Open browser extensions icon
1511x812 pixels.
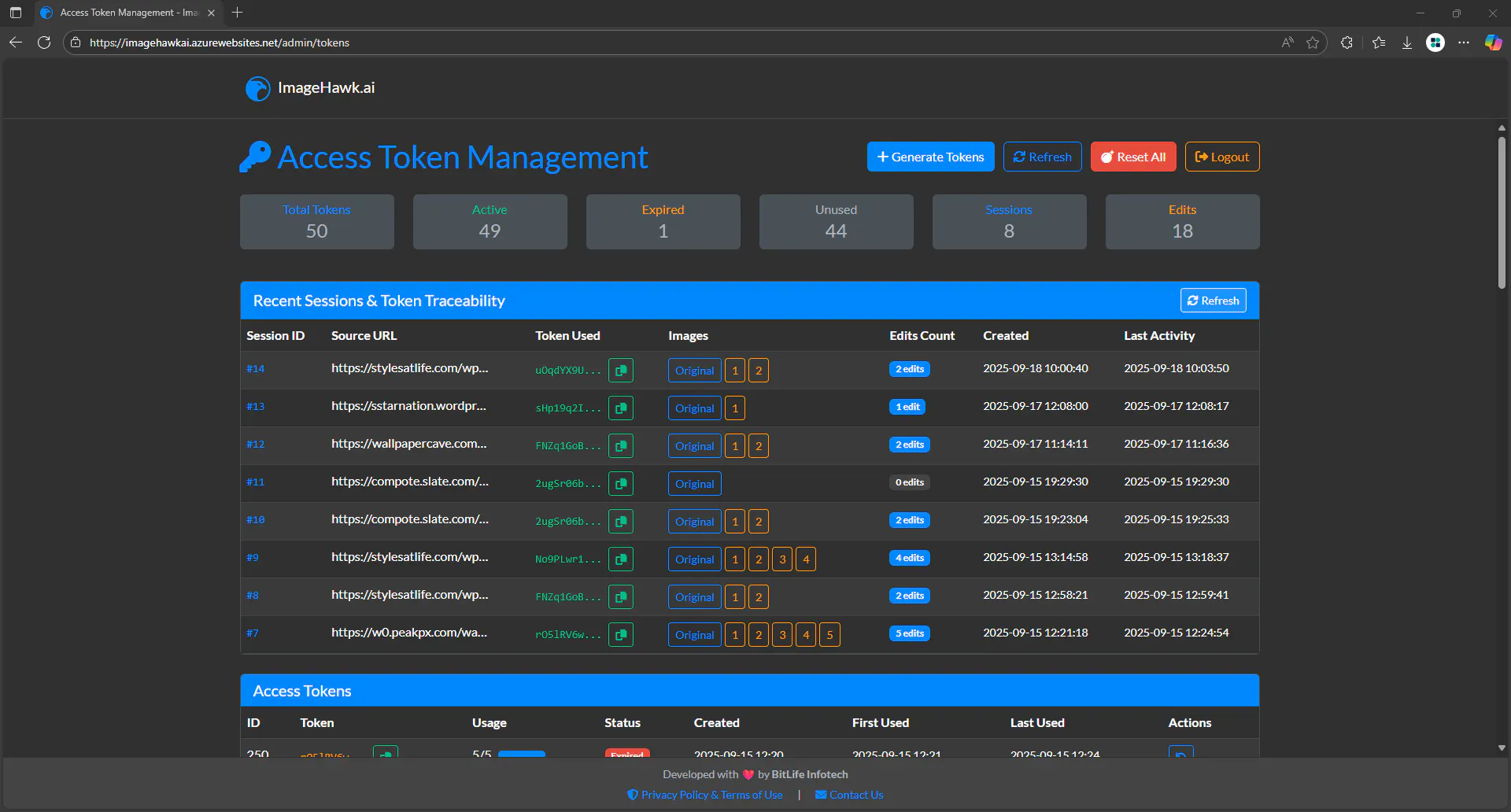tap(1347, 42)
